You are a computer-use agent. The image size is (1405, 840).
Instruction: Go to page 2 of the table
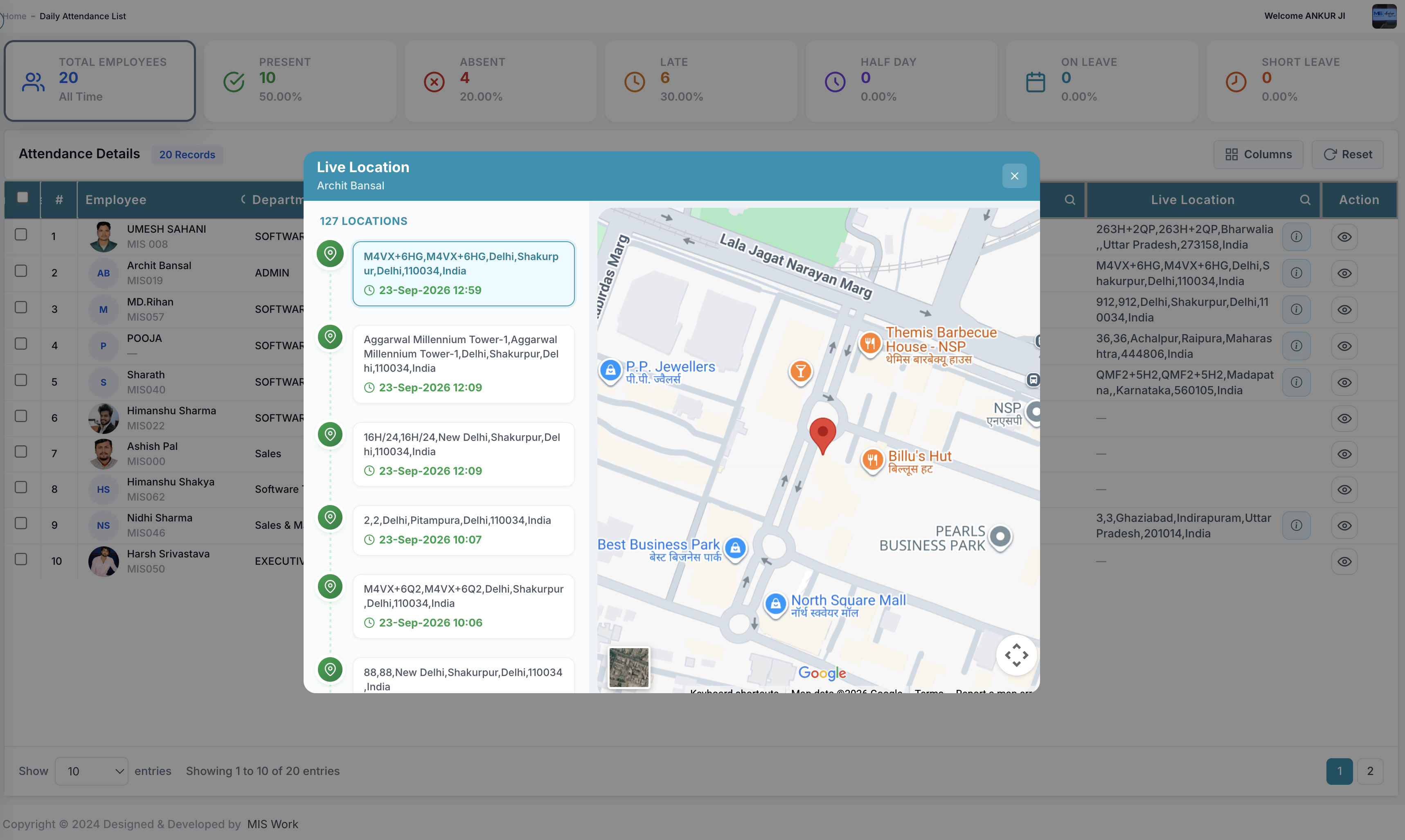(1370, 771)
